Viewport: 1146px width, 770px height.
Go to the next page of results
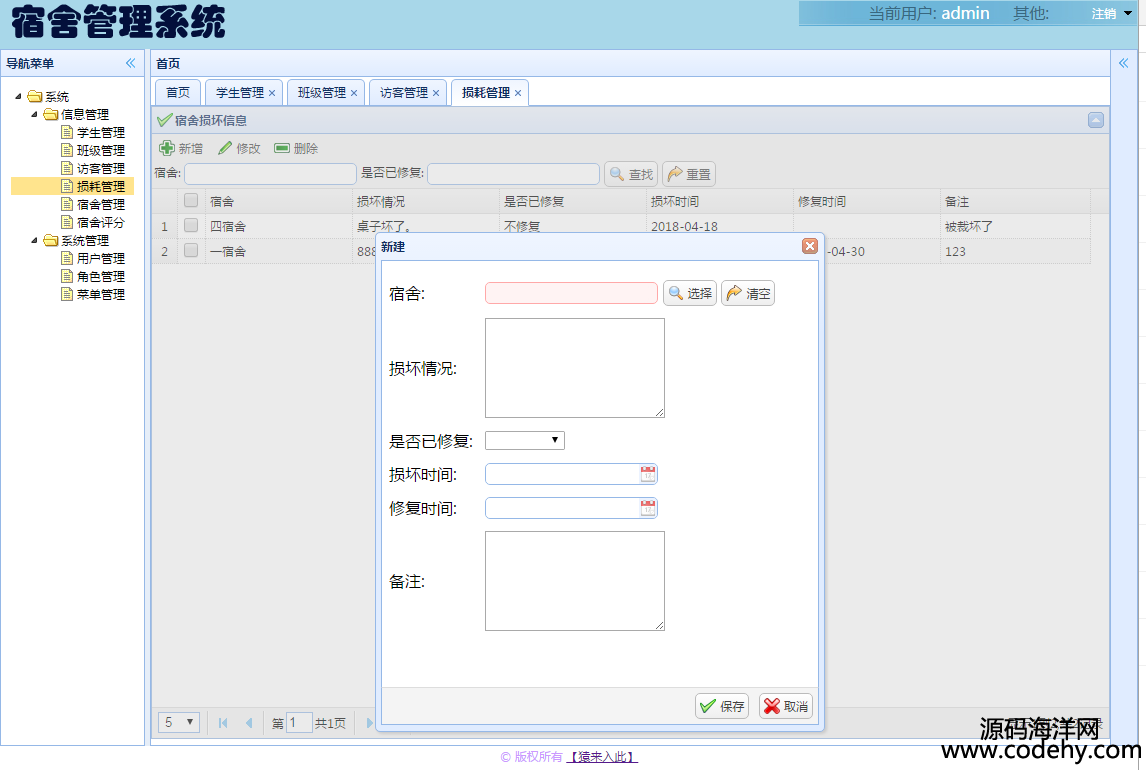(369, 723)
